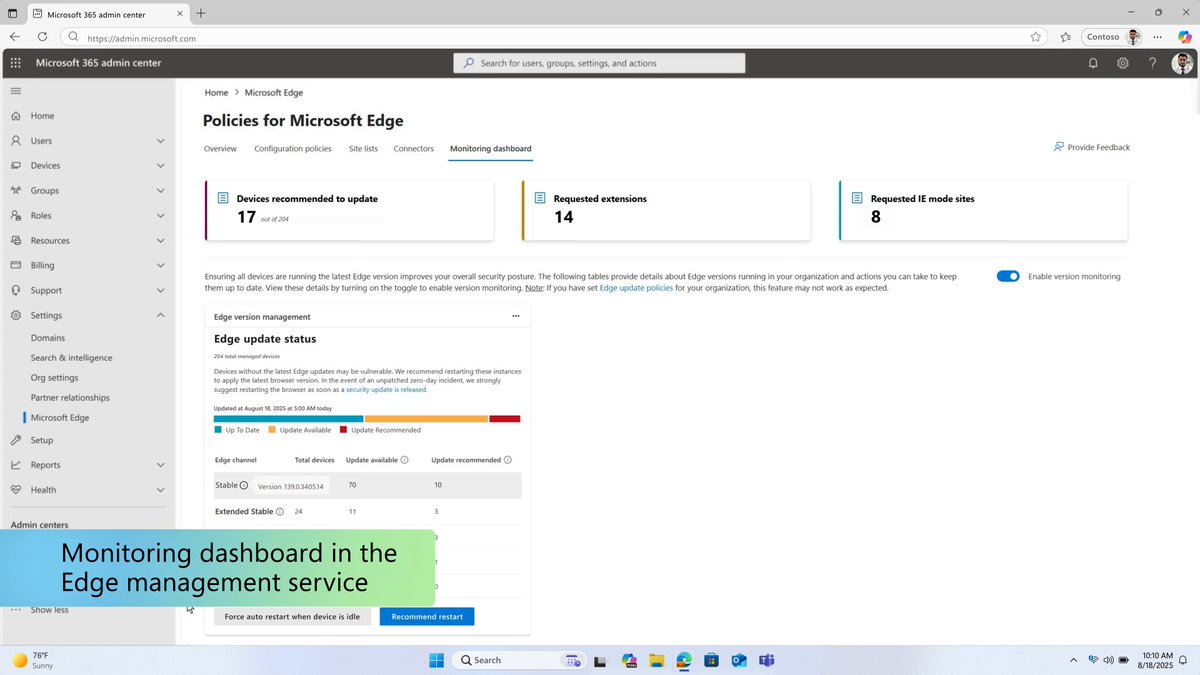Open admin center settings gear icon
Viewport: 1200px width, 675px height.
(x=1123, y=63)
